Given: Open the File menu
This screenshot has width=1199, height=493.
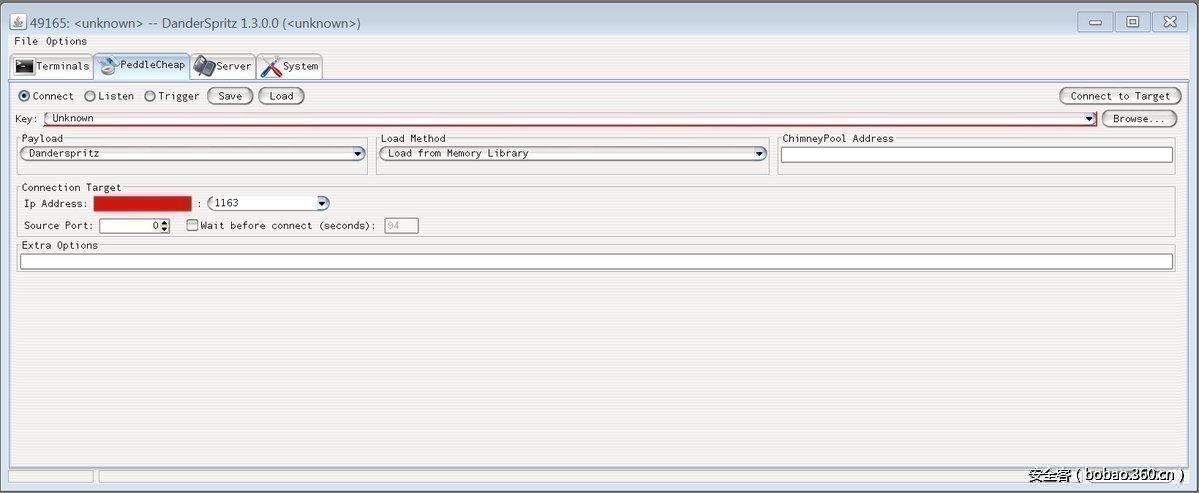Looking at the screenshot, I should point(26,41).
